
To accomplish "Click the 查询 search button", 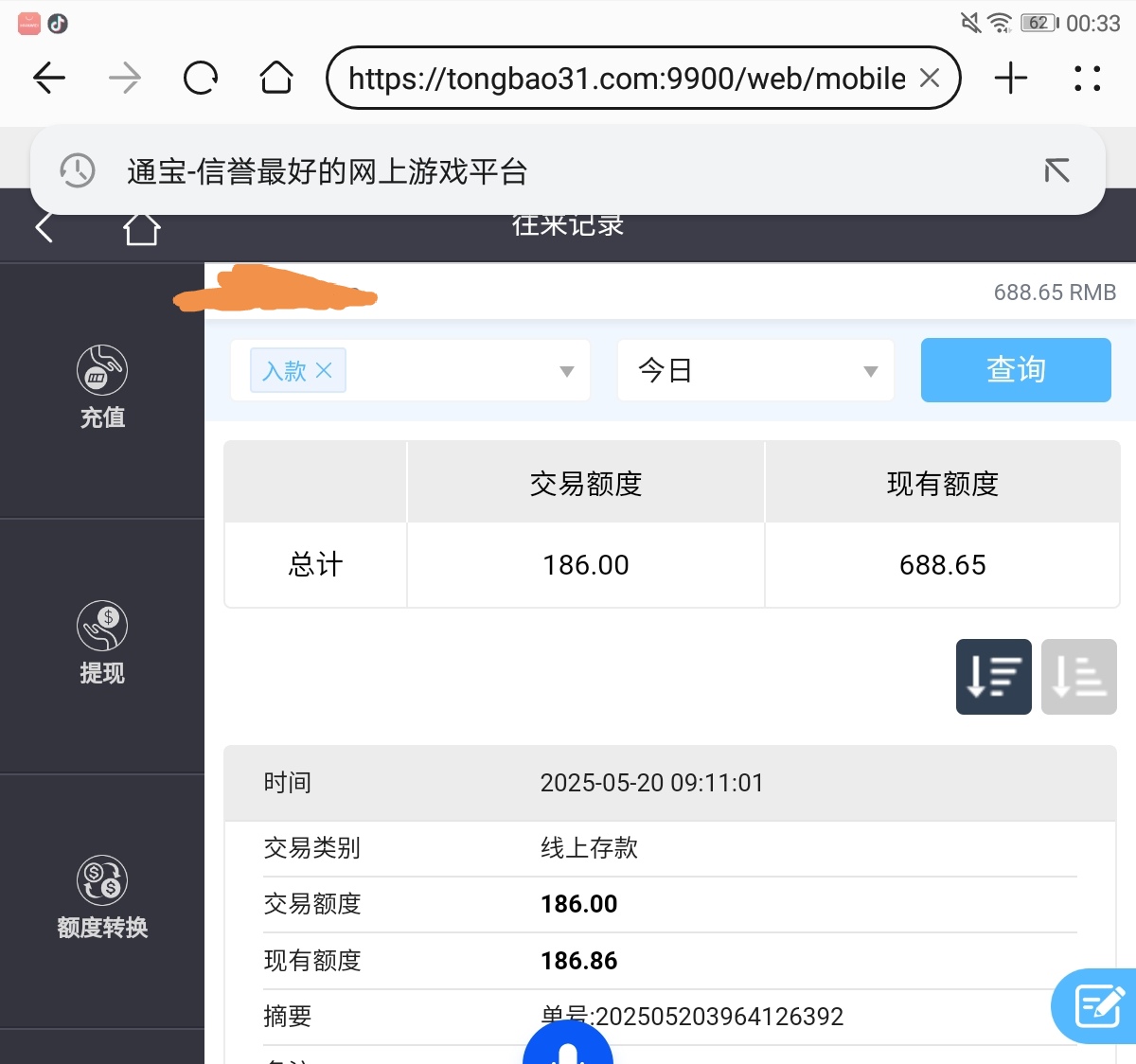I will tap(1016, 370).
